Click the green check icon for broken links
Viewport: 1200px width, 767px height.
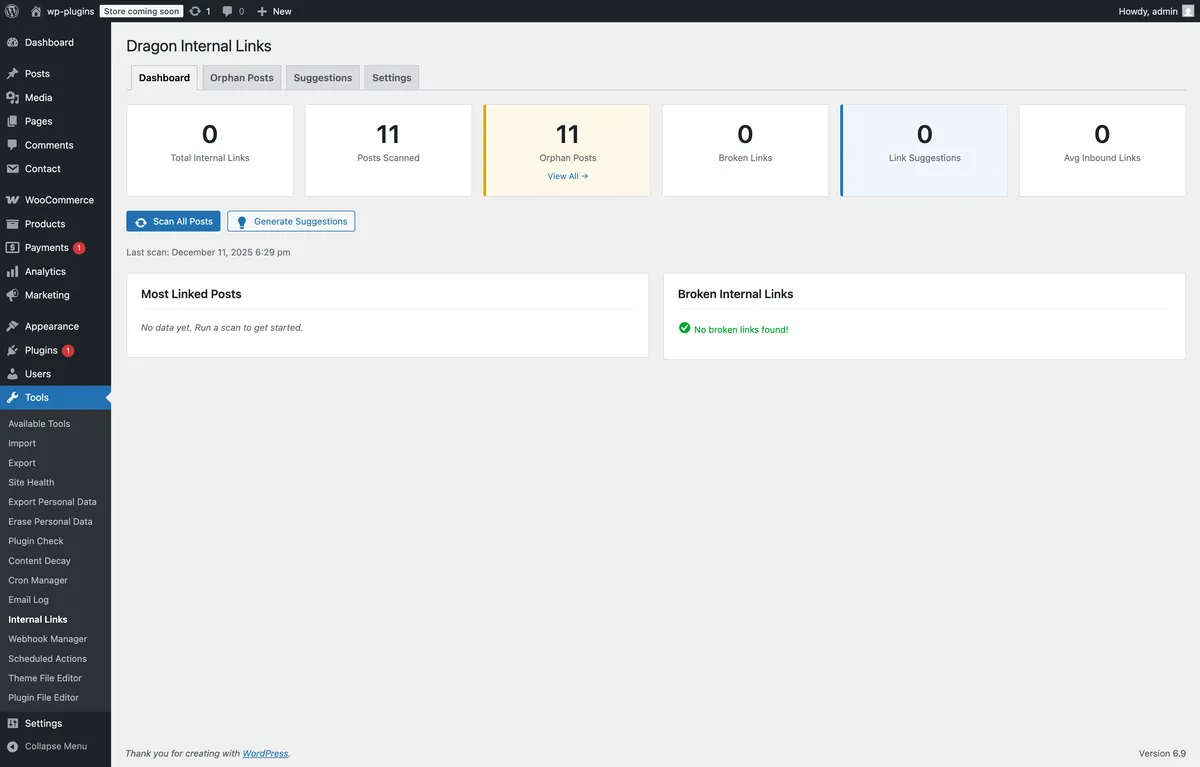[684, 328]
